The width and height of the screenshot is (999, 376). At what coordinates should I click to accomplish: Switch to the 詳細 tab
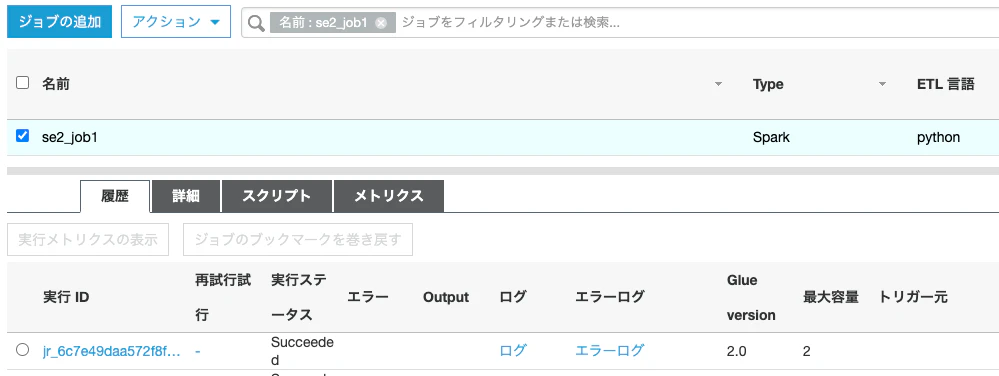tap(186, 196)
